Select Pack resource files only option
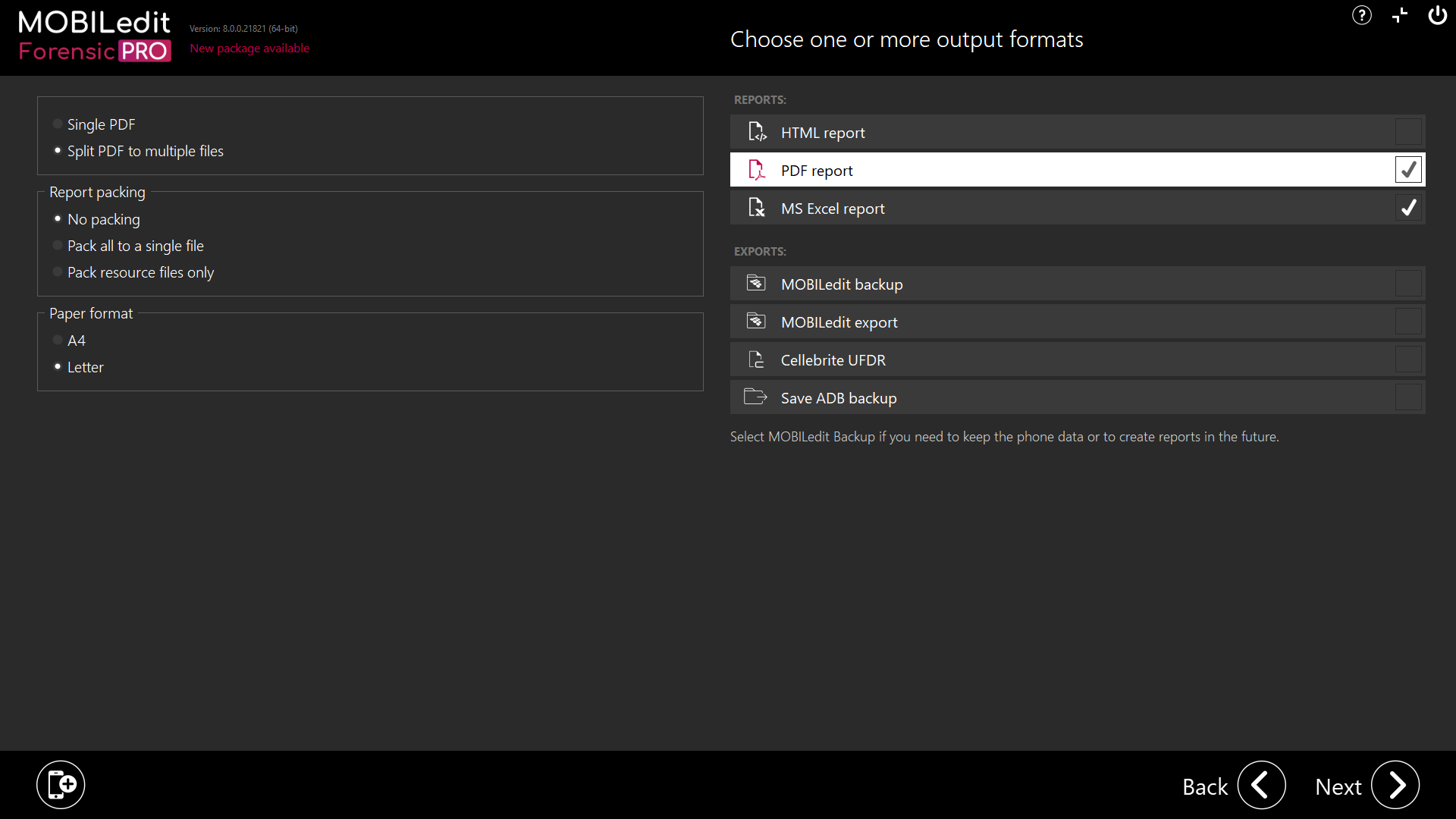 click(58, 271)
